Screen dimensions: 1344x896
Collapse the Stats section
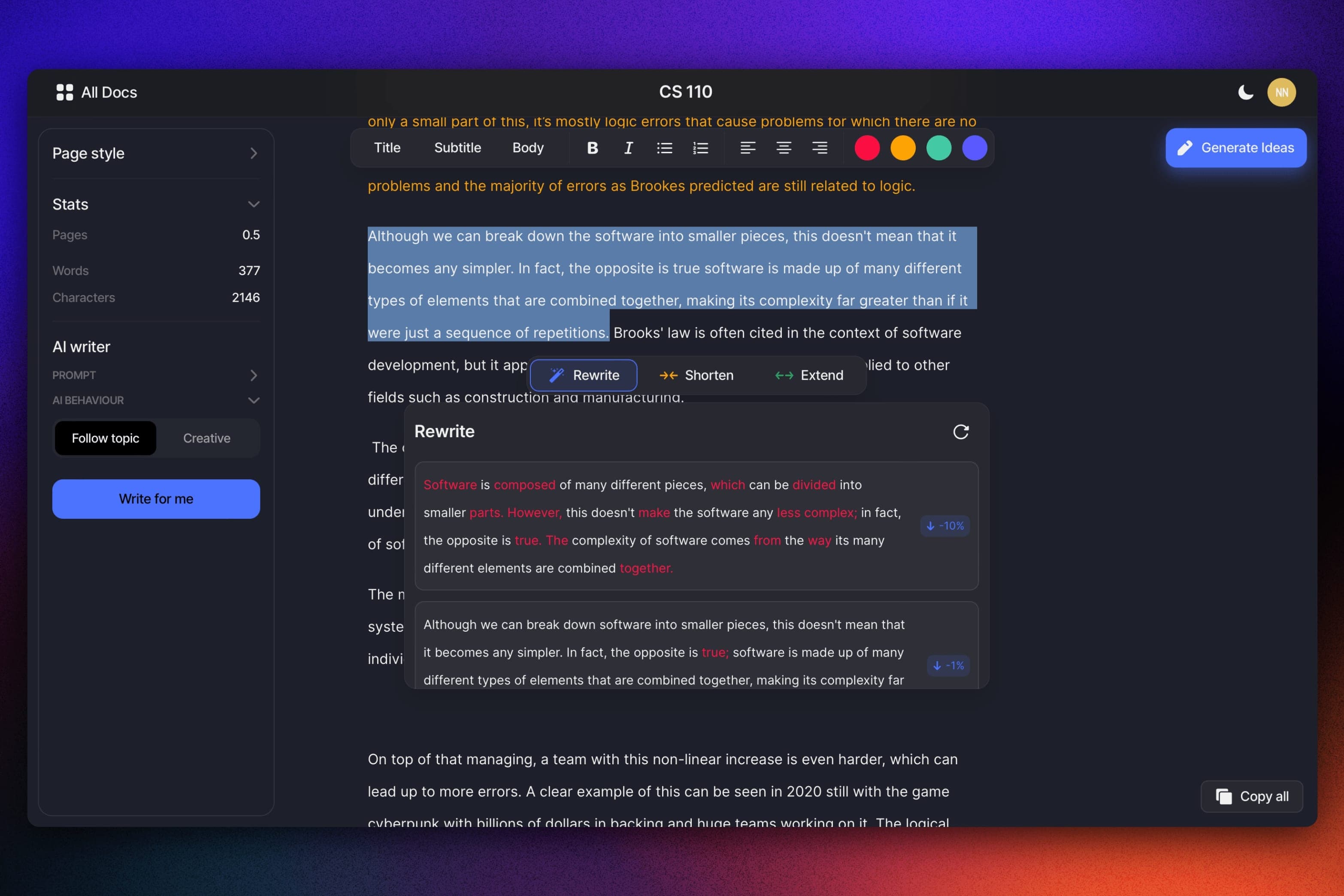pos(156,204)
